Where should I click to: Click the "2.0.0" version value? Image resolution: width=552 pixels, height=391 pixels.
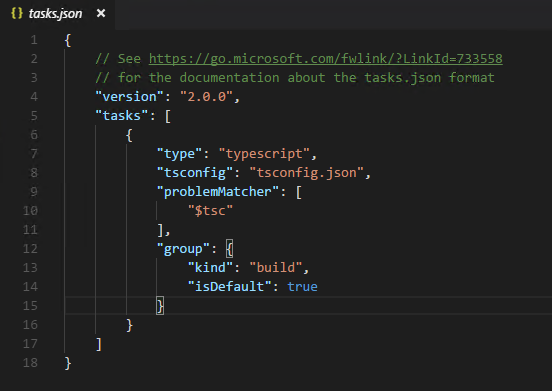[x=207, y=96]
